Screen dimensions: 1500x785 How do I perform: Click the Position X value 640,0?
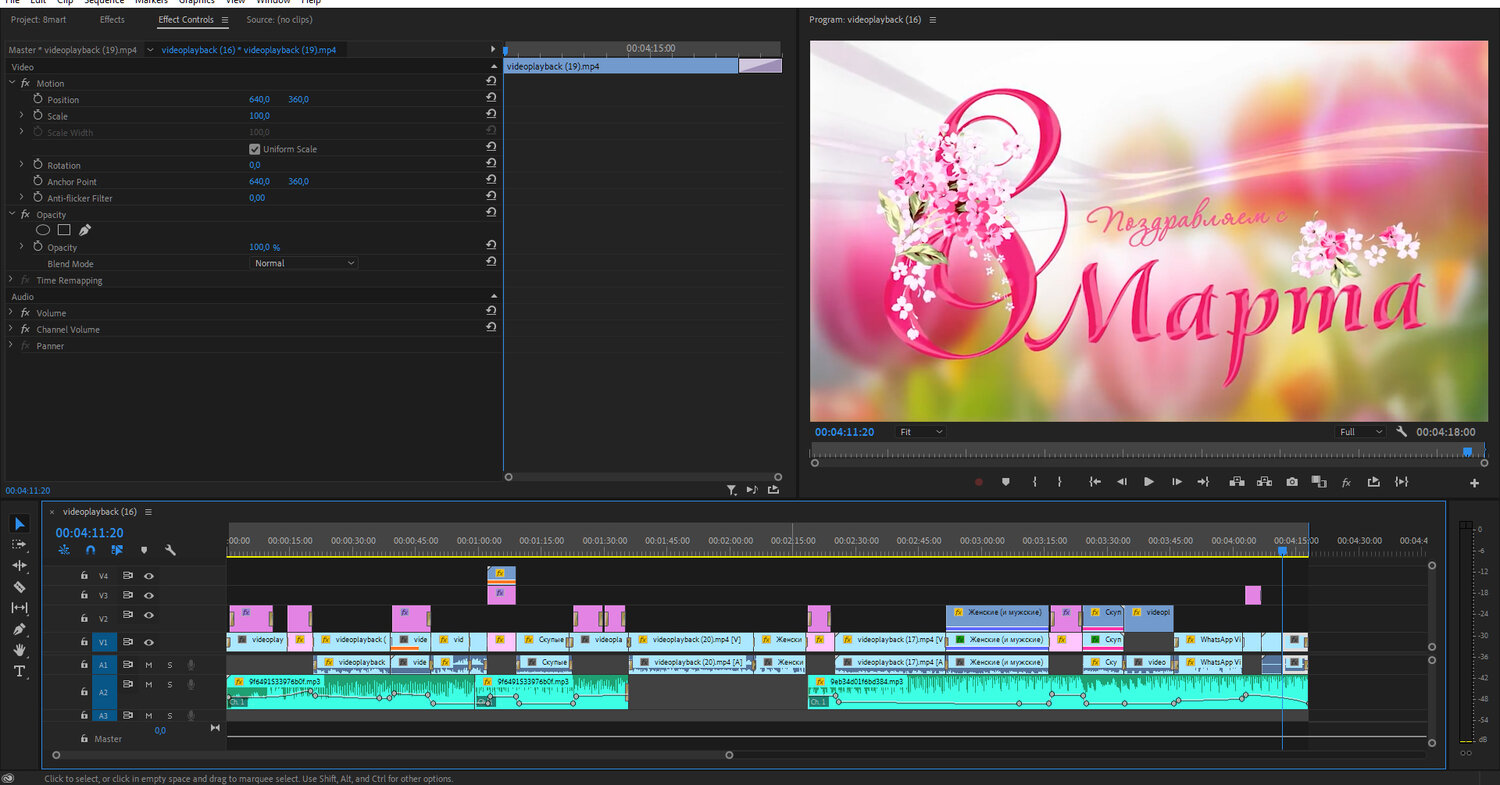click(259, 99)
